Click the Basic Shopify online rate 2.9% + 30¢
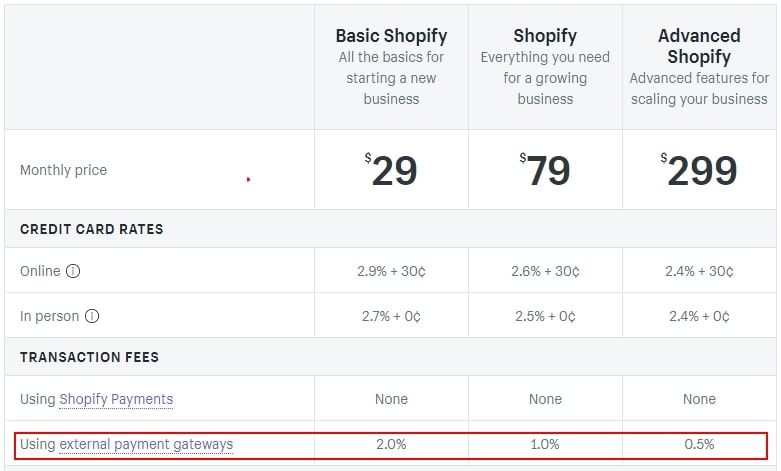 click(x=391, y=271)
